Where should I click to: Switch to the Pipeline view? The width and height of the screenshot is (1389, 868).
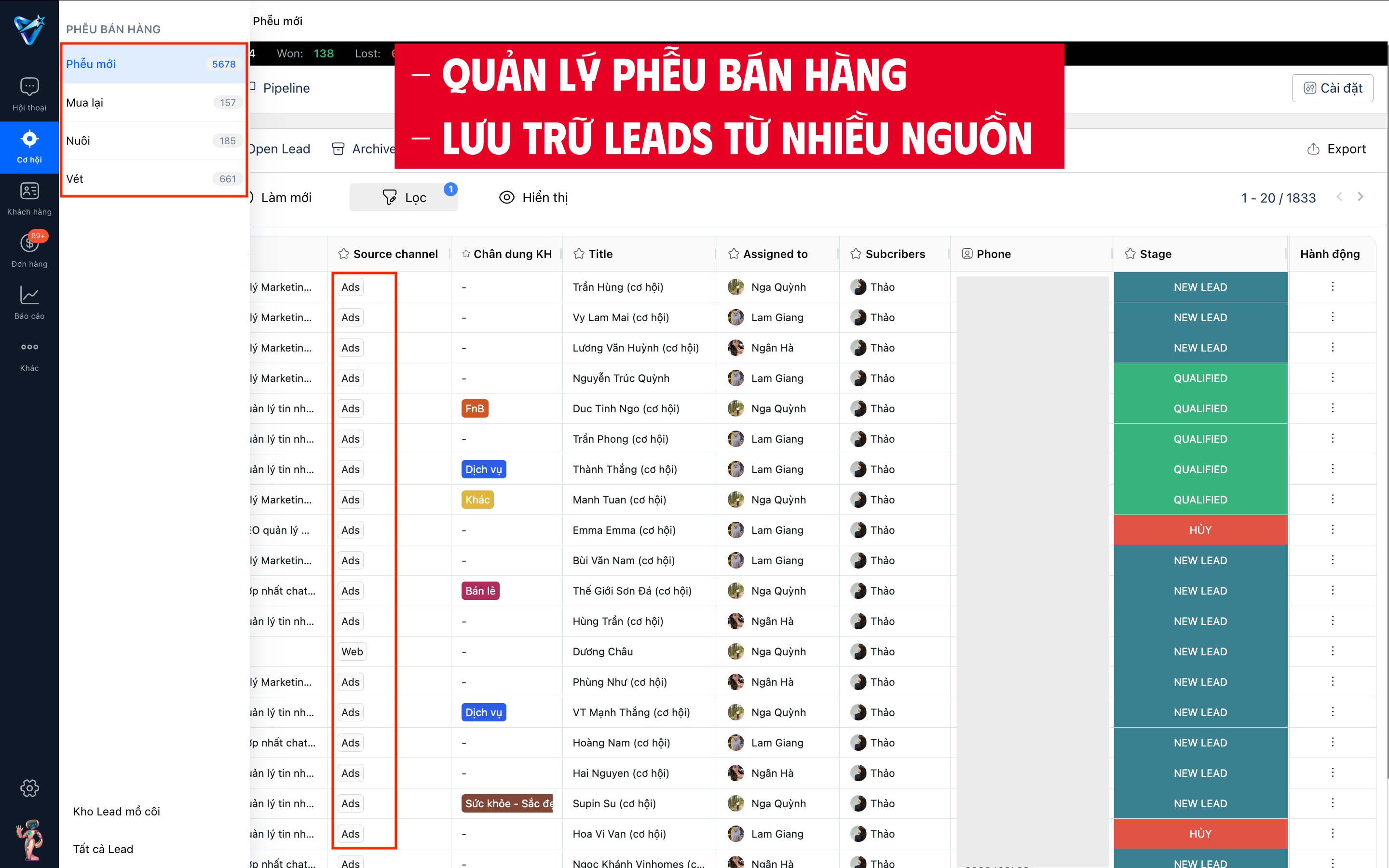coord(281,88)
